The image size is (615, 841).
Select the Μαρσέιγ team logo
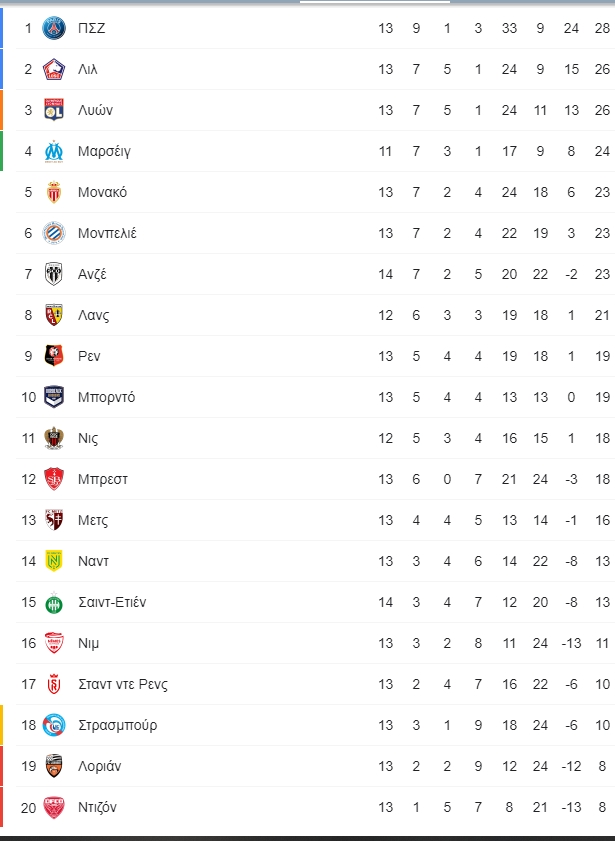coord(54,151)
